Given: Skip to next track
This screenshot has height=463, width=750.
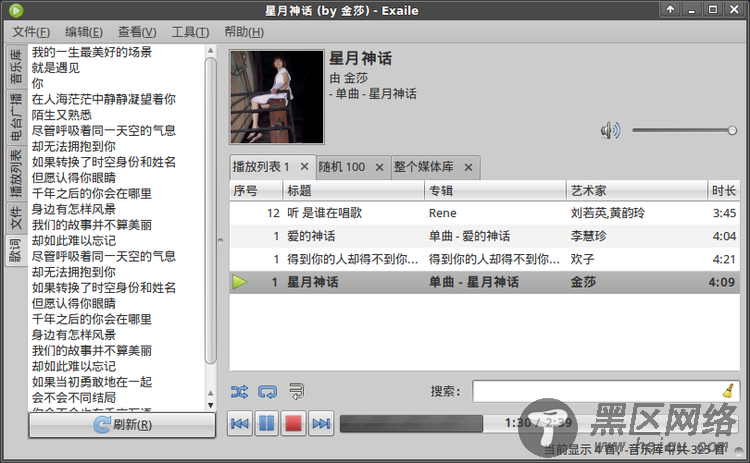Looking at the screenshot, I should coord(320,423).
